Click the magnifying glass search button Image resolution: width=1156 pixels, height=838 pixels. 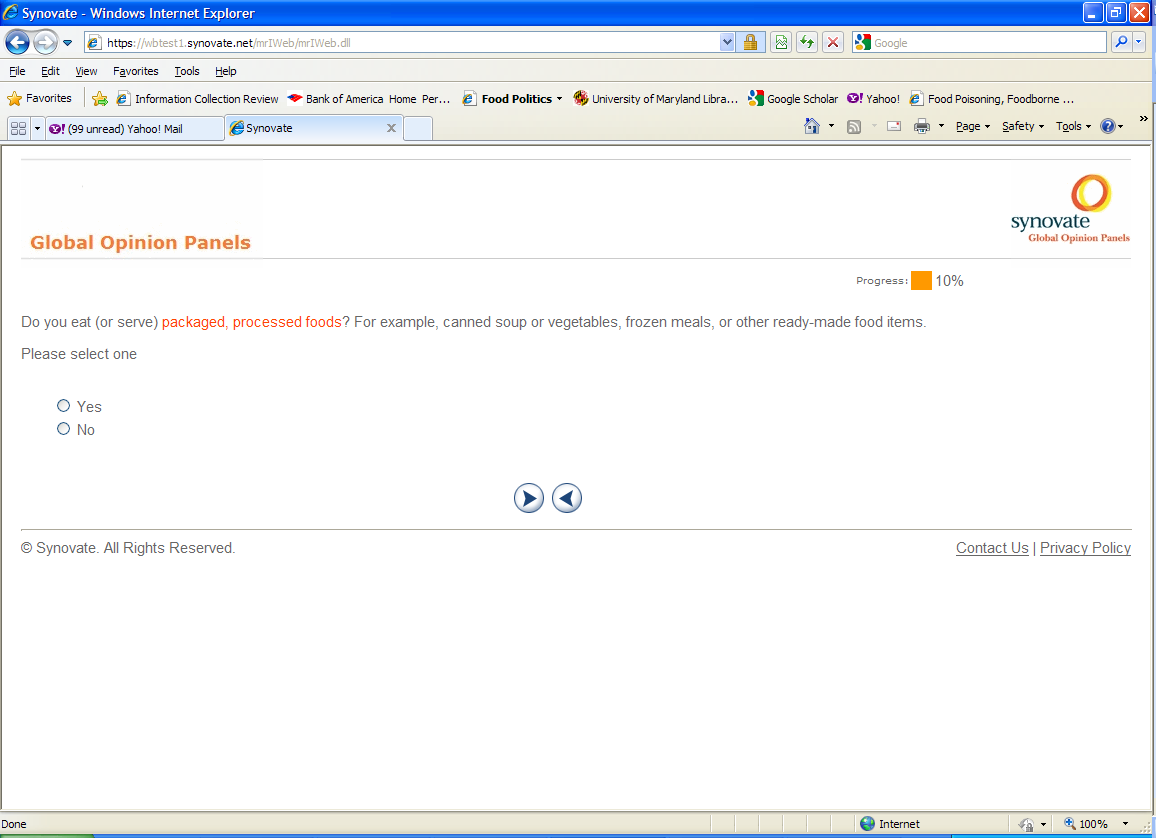coord(1121,43)
